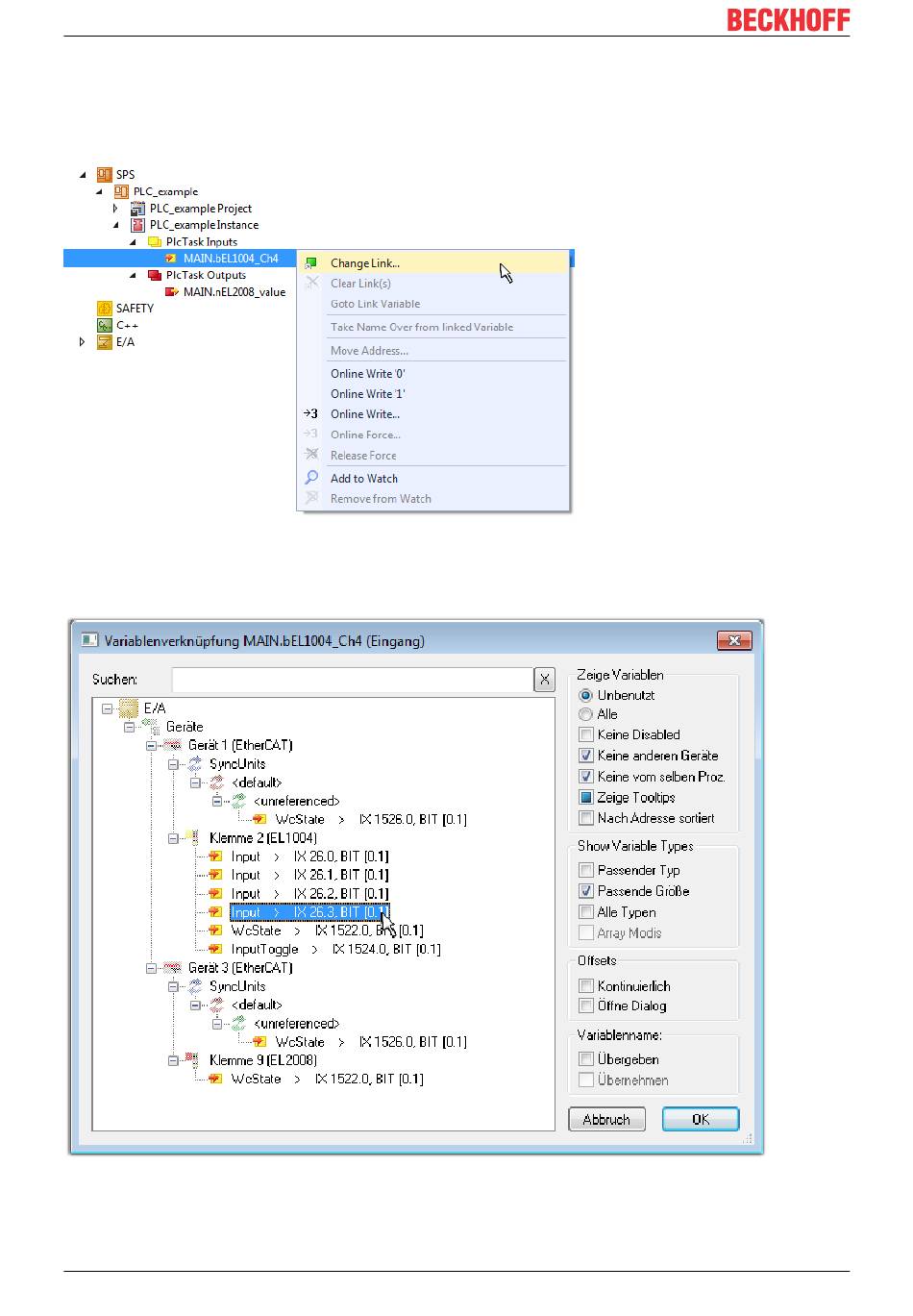Click the Gerät 3 (EtherCAT) device icon
The image size is (913, 1316).
[x=173, y=968]
